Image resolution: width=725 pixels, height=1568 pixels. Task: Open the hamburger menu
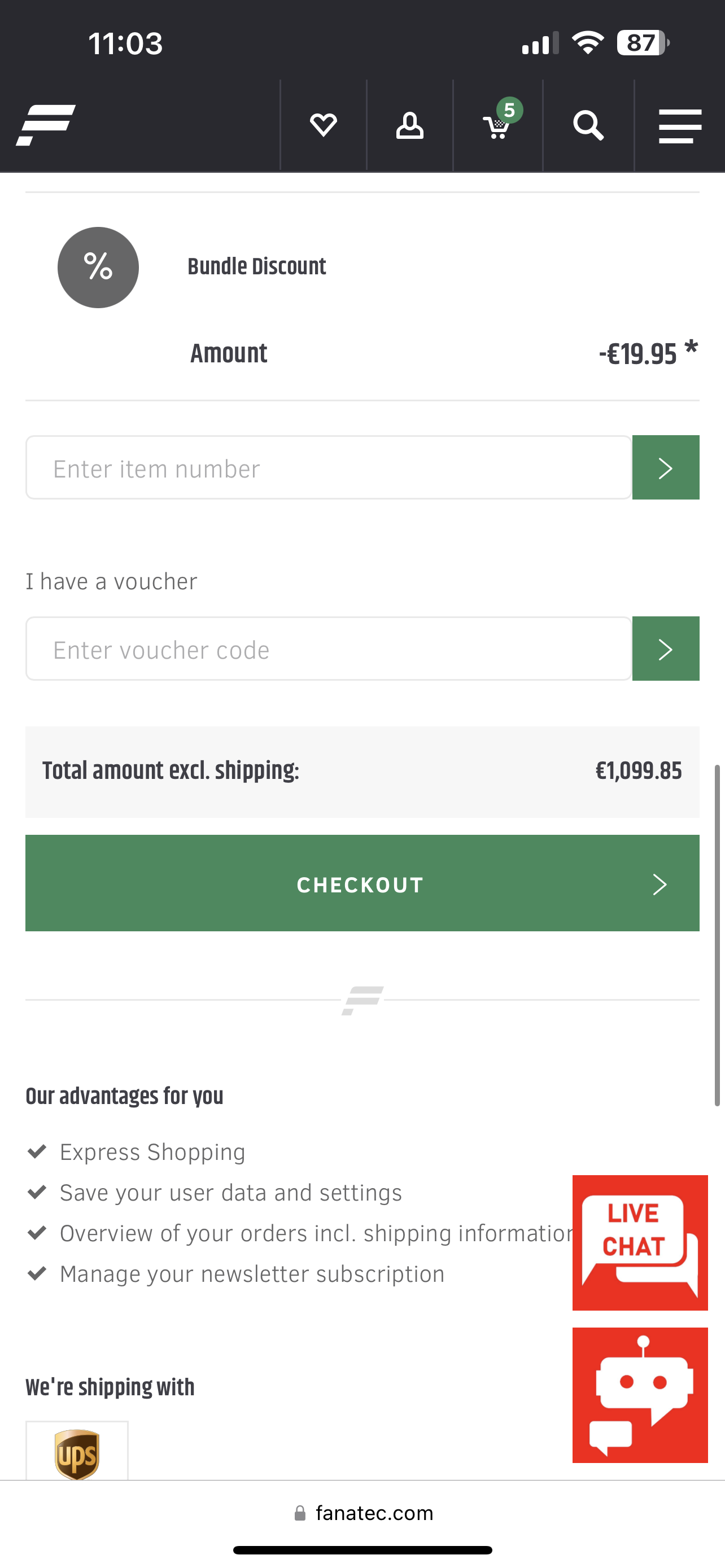(x=680, y=126)
